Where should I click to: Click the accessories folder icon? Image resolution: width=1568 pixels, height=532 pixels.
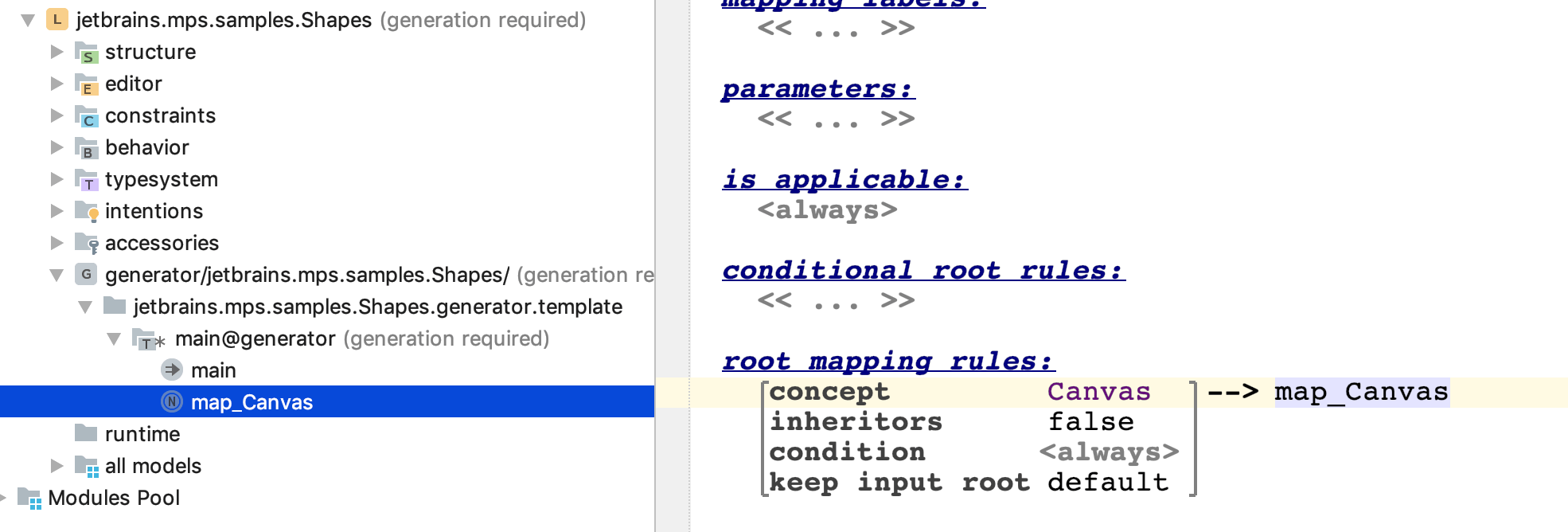pos(86,243)
